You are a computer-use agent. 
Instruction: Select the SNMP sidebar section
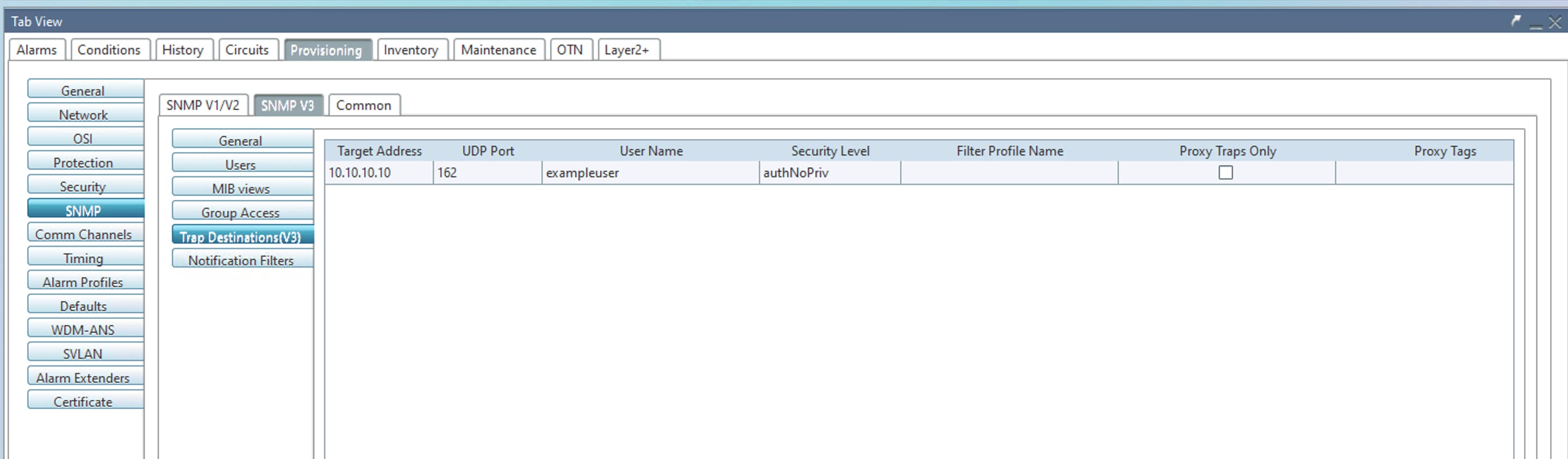86,209
